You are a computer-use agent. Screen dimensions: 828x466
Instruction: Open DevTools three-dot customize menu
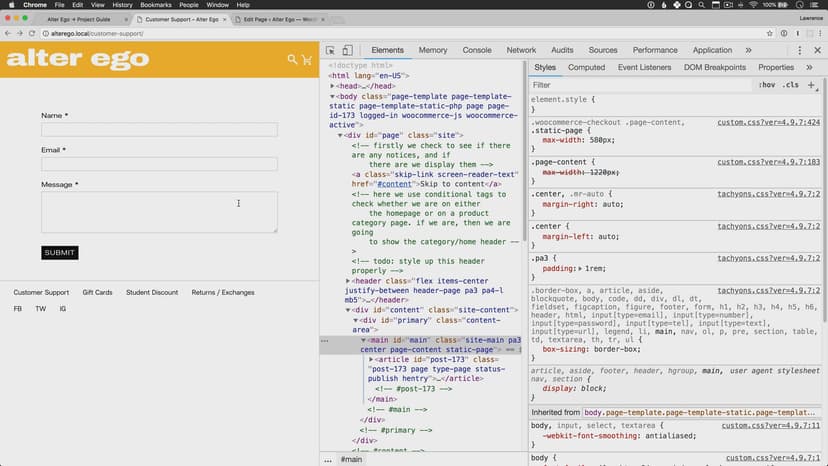coord(800,50)
